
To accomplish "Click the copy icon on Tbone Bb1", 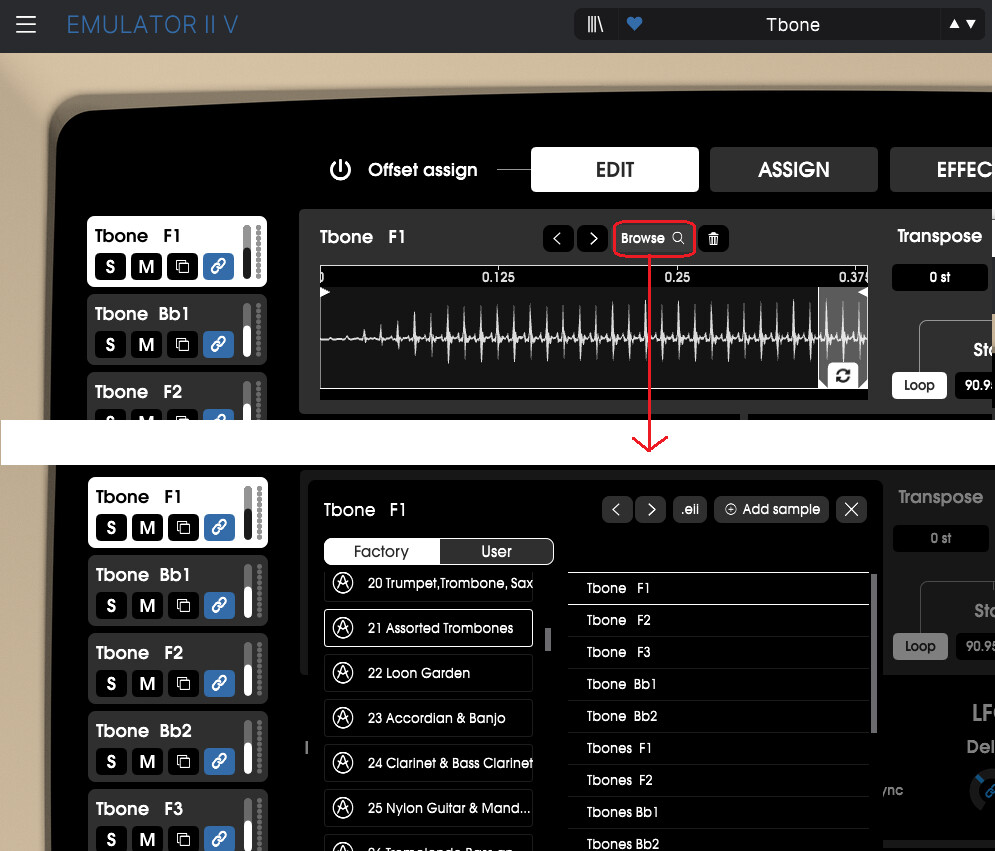I will pyautogui.click(x=182, y=345).
